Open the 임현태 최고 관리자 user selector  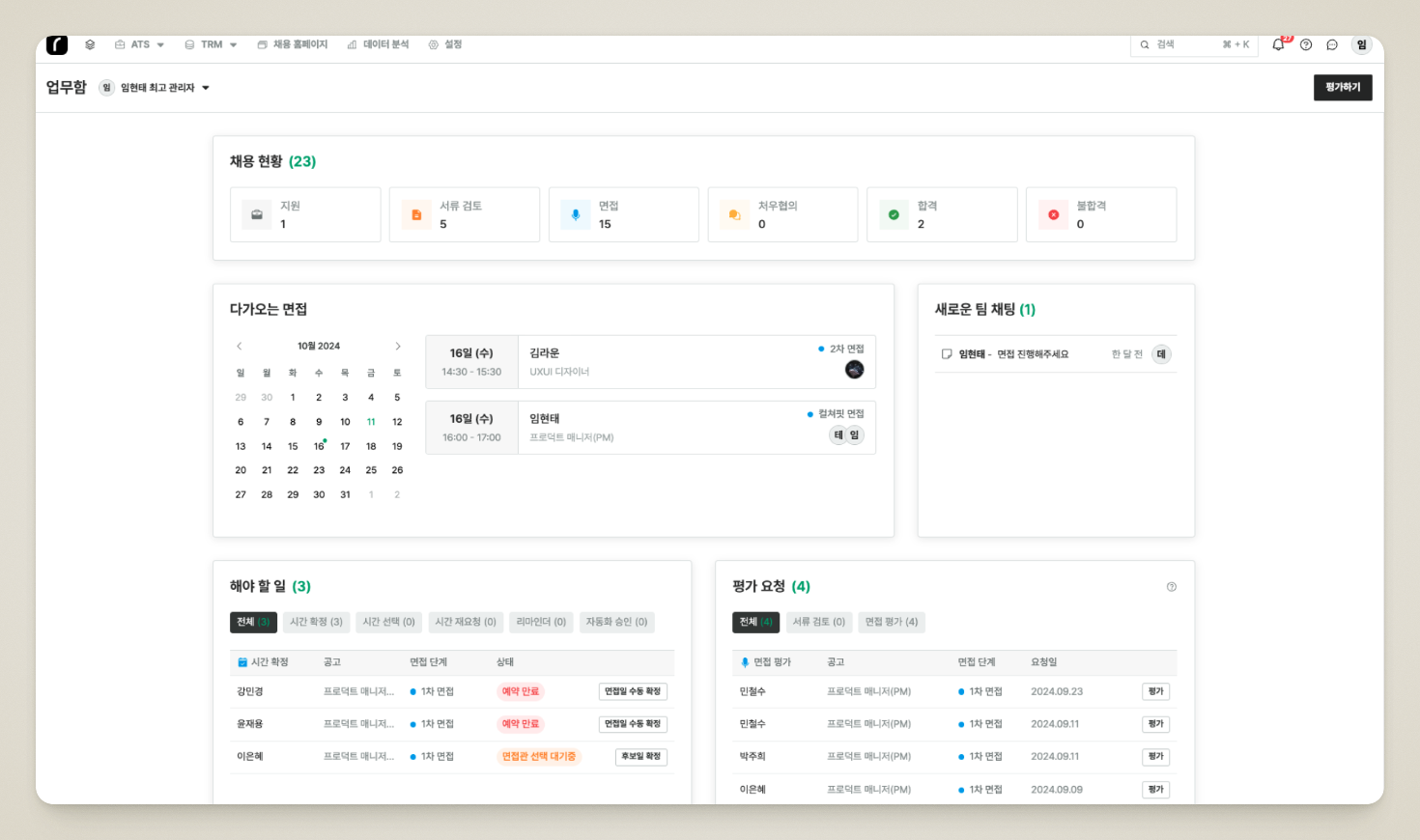[157, 88]
